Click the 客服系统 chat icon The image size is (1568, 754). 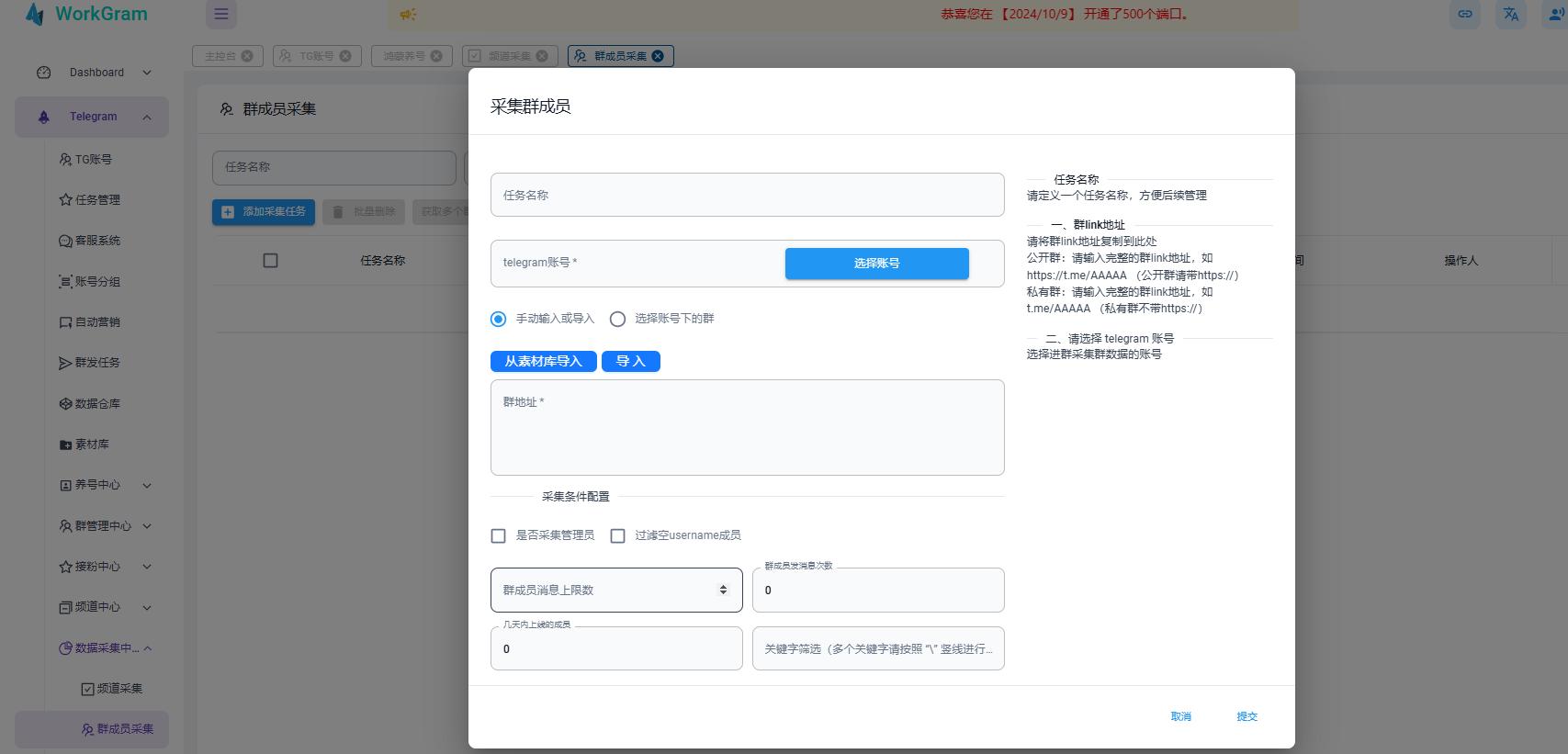tap(65, 241)
